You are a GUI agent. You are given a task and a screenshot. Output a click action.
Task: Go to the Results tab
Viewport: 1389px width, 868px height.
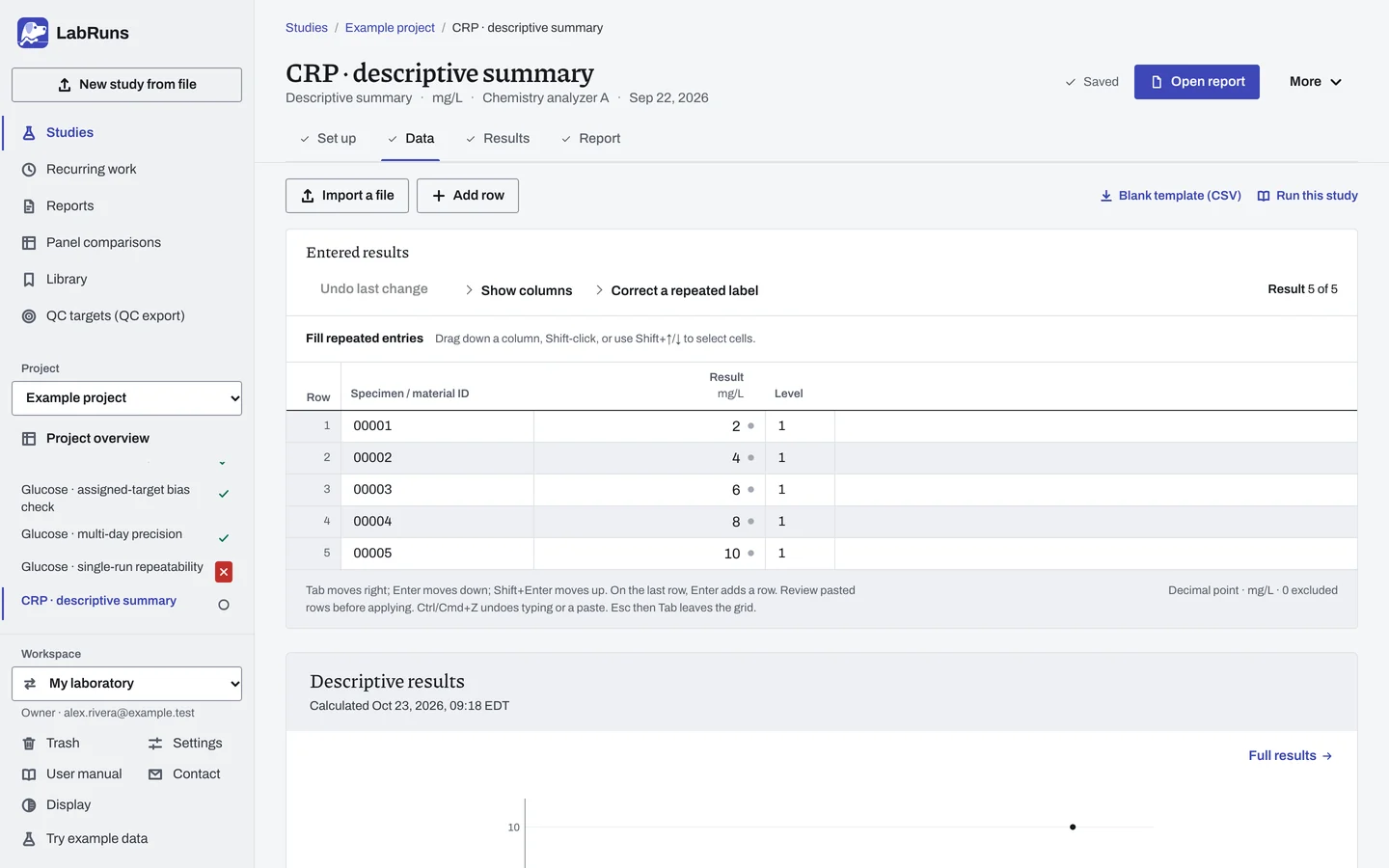(498, 139)
